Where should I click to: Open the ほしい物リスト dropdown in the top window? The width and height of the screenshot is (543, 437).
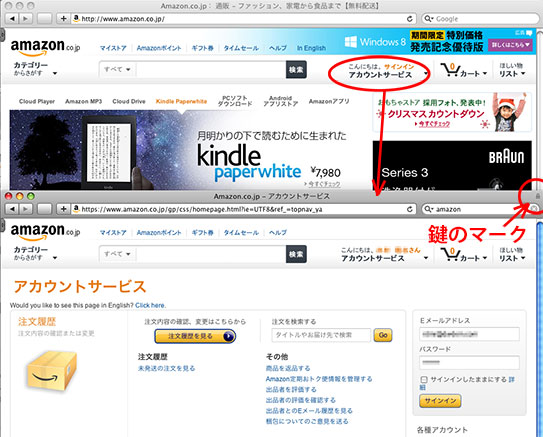click(x=512, y=70)
